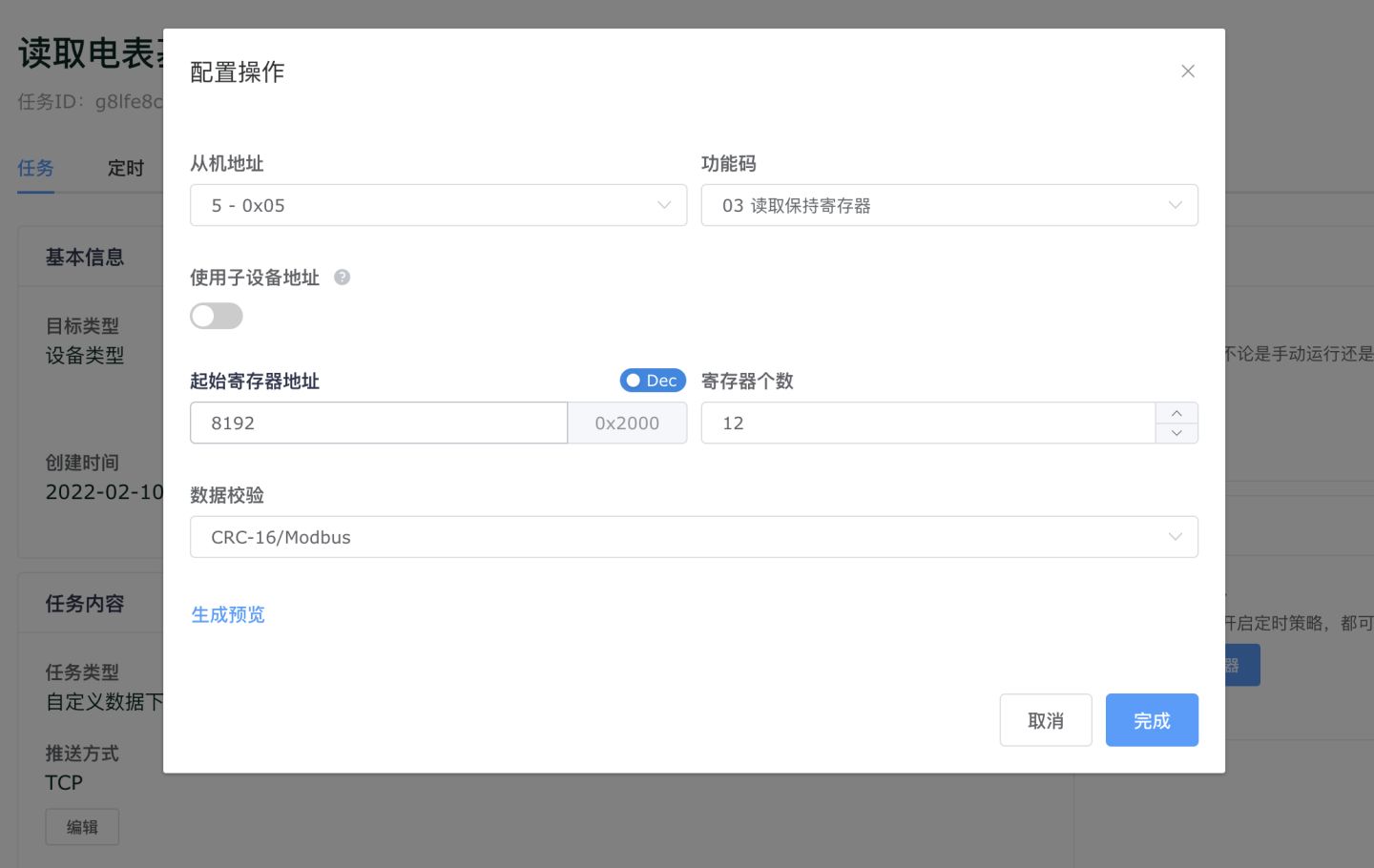Image resolution: width=1374 pixels, height=868 pixels.
Task: Click the 编辑 button in the background page
Action: tap(82, 827)
